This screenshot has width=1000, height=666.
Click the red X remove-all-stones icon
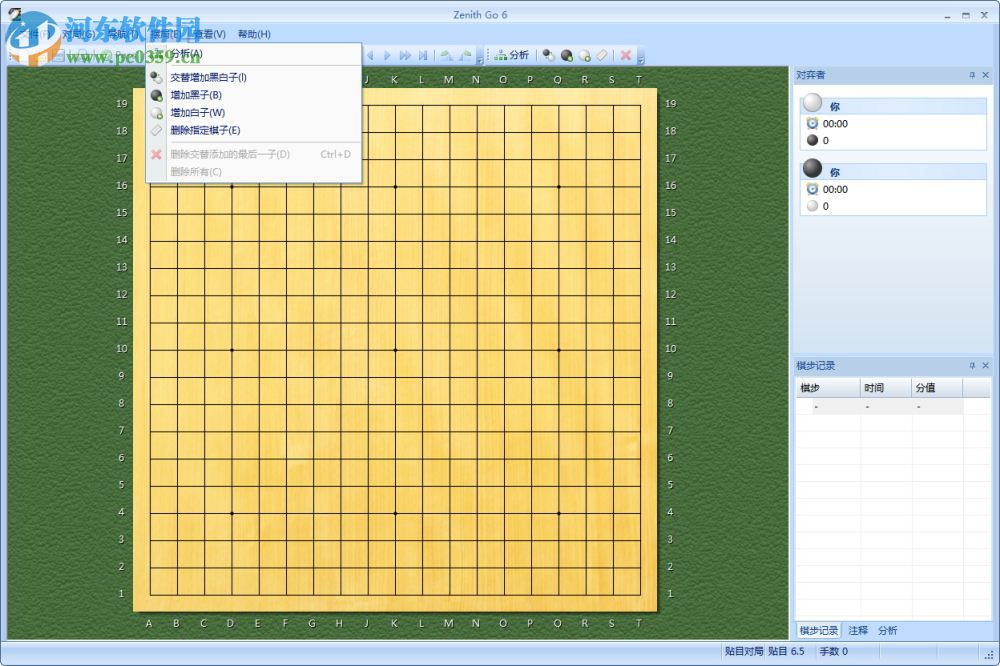click(x=625, y=55)
